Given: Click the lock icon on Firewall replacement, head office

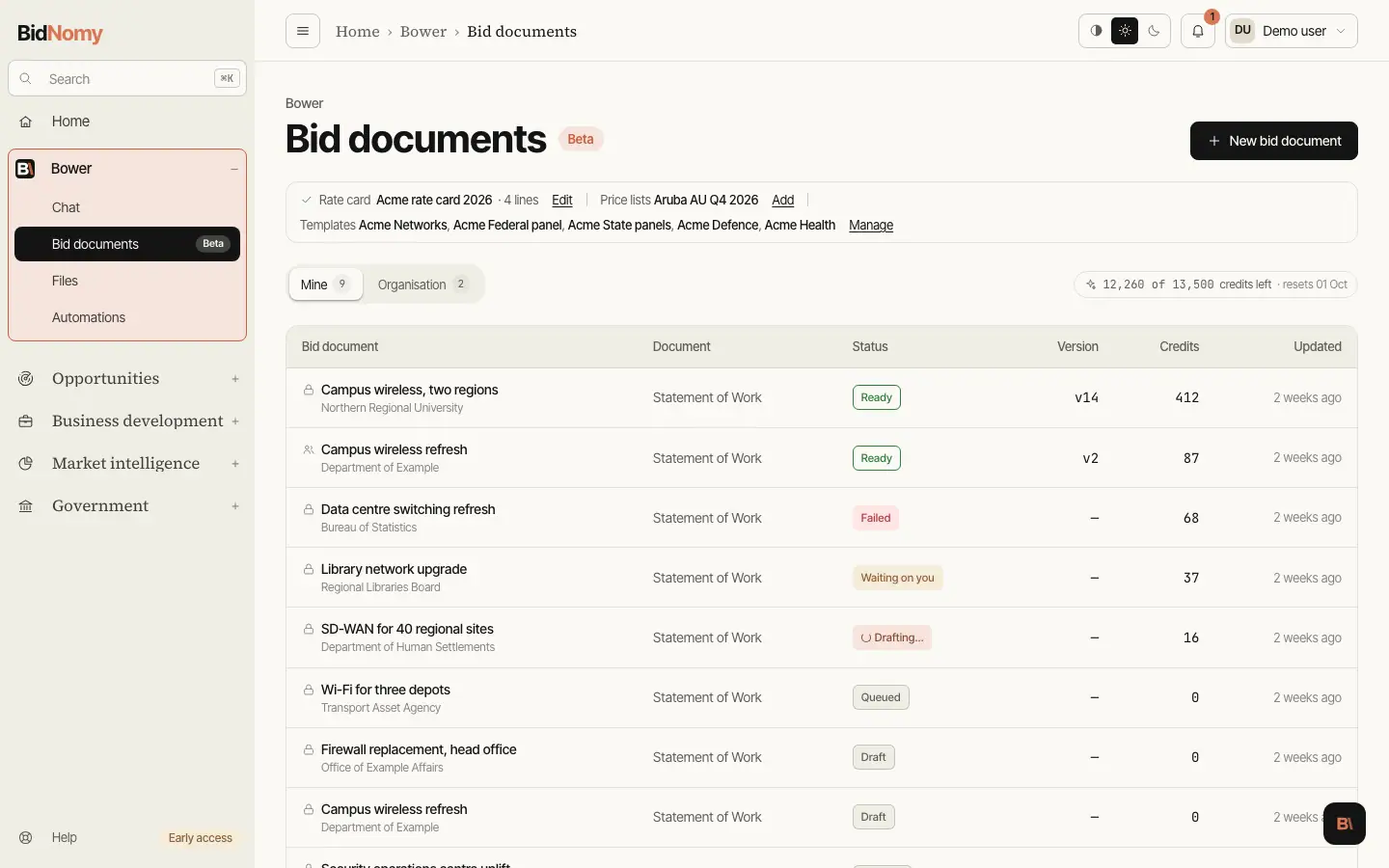Looking at the screenshot, I should tap(309, 749).
